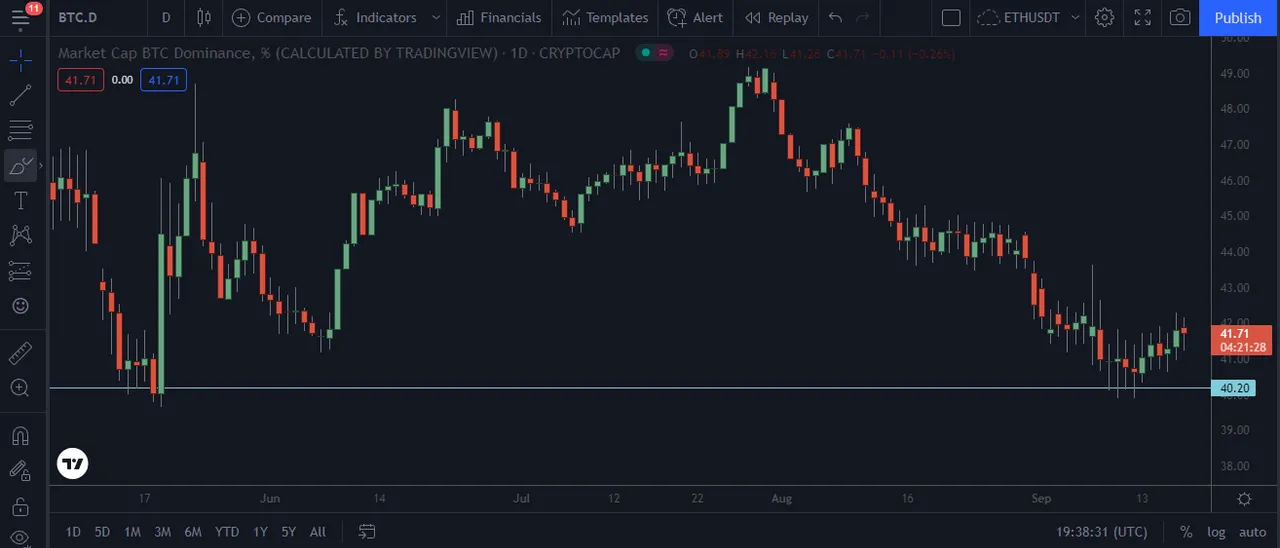The image size is (1280, 548).
Task: Toggle lock all drawing tools
Action: point(20,506)
